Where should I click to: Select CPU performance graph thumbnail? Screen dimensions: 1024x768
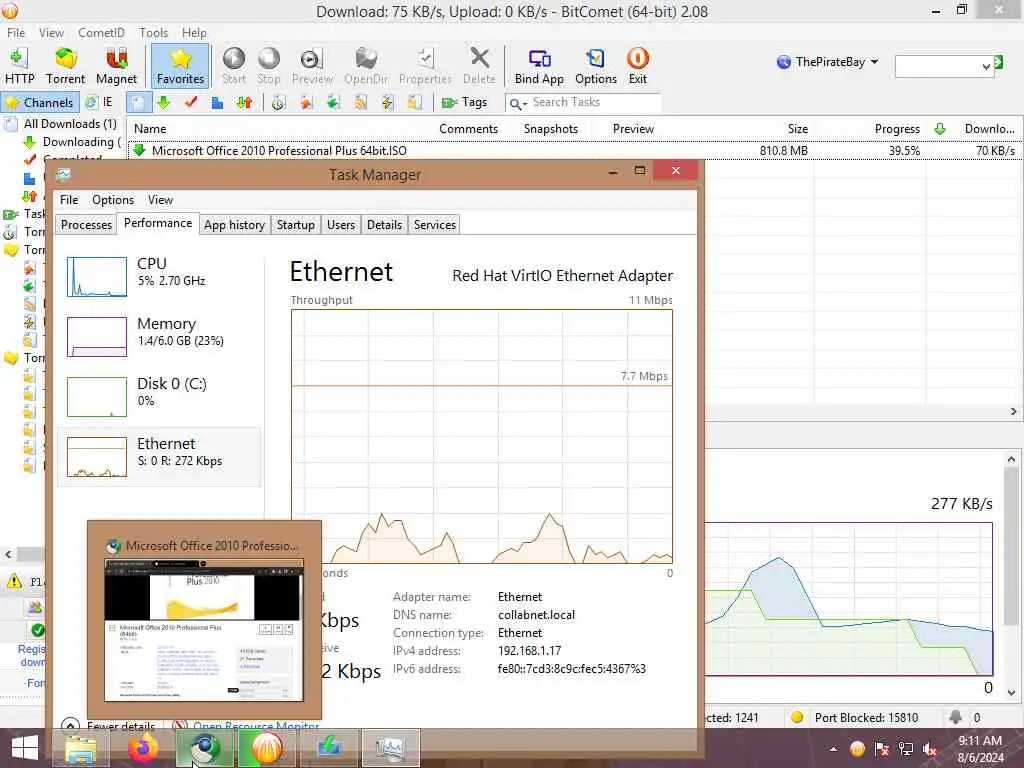(97, 277)
